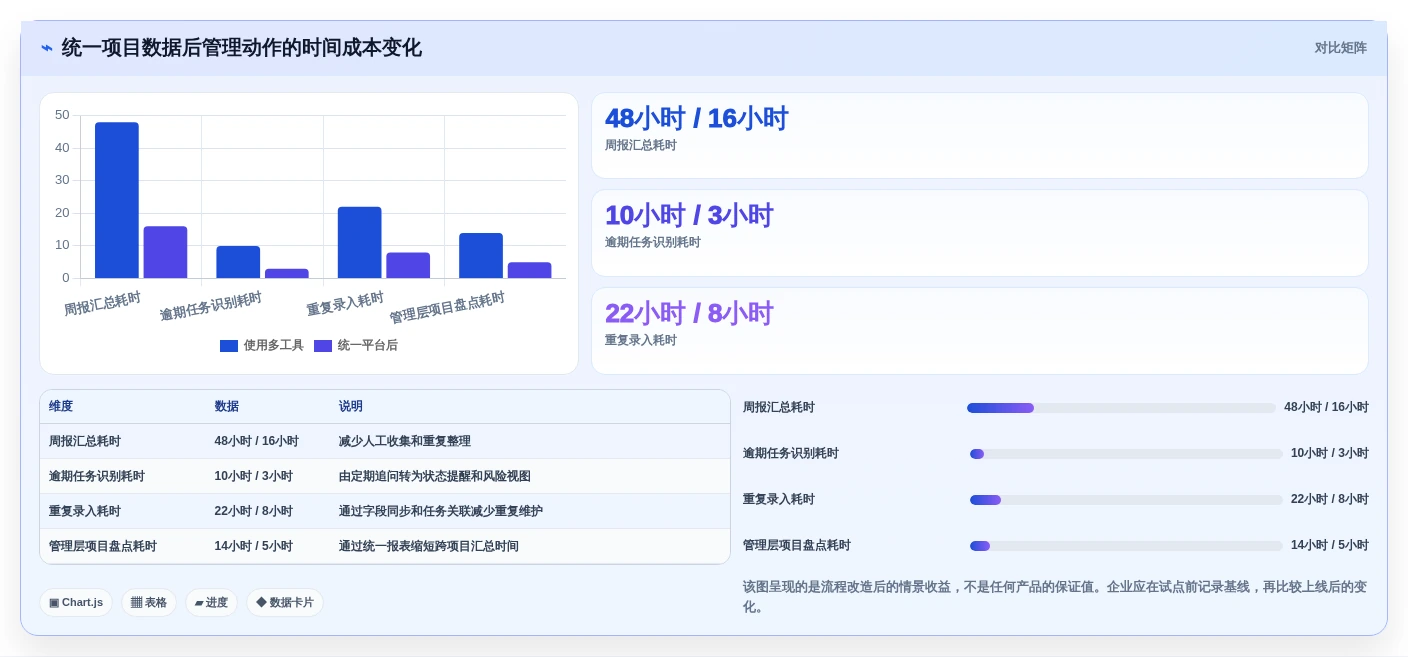This screenshot has width=1408, height=657.
Task: Click the 数据 column header
Action: [226, 406]
